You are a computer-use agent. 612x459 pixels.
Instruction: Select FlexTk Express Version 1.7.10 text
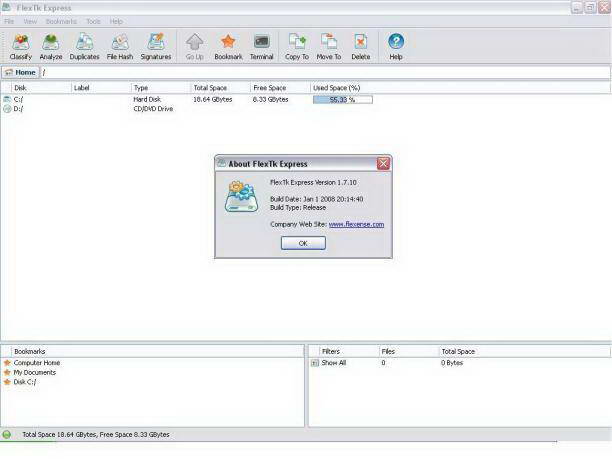point(313,182)
